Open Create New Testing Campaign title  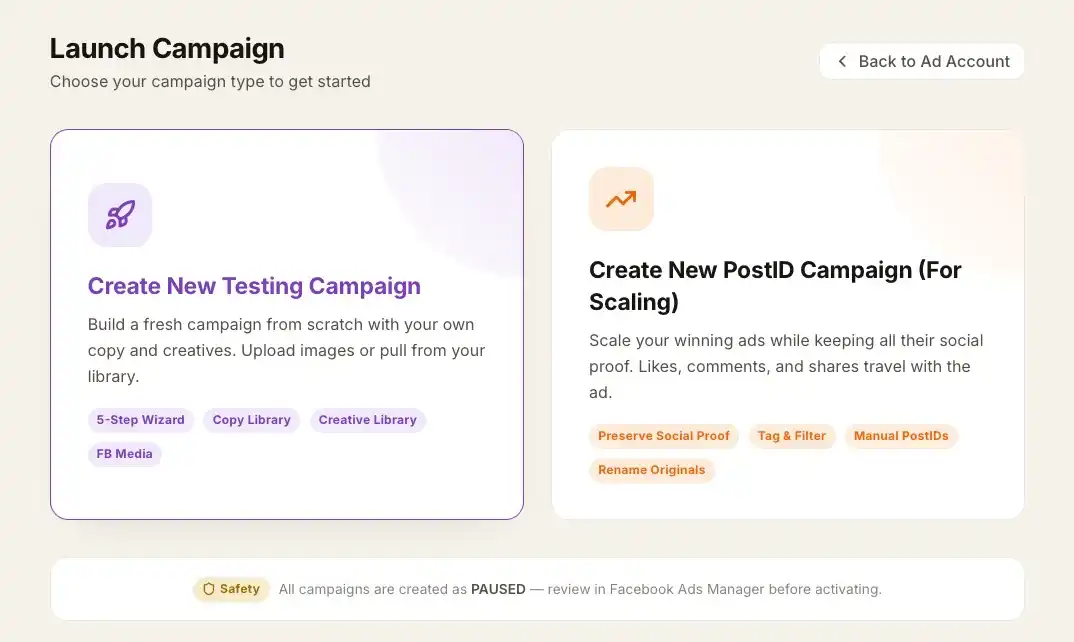pyautogui.click(x=254, y=286)
